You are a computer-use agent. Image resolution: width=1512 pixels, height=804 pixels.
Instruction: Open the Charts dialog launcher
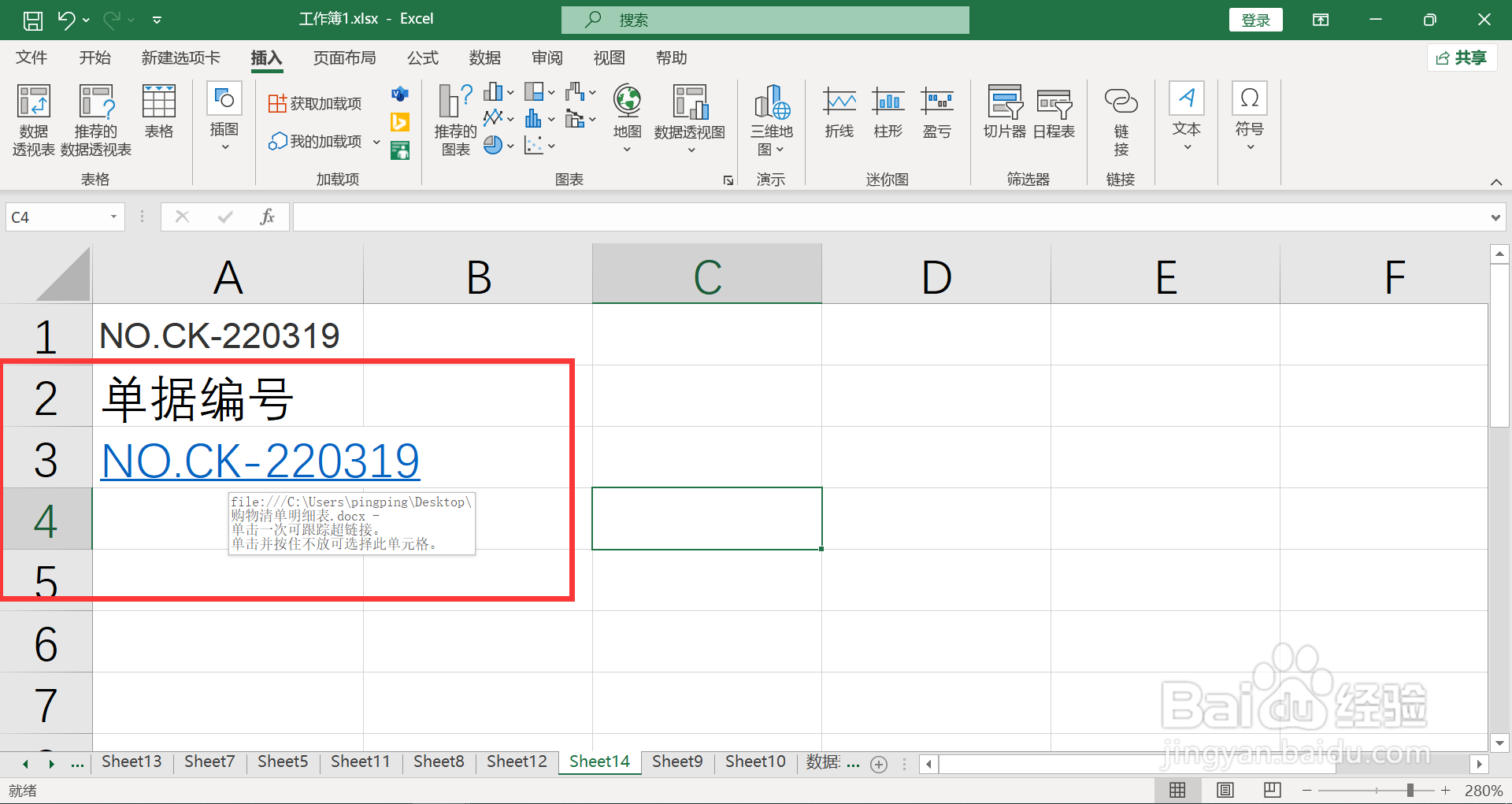pyautogui.click(x=728, y=180)
